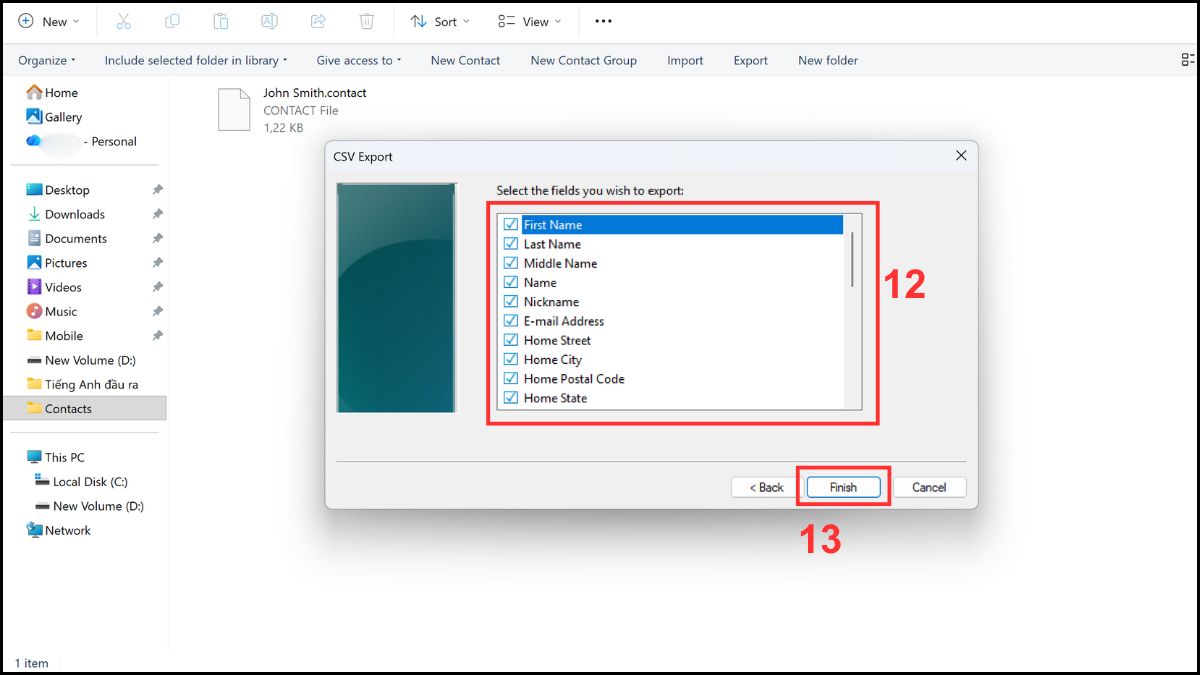Click the Back button
Image resolution: width=1200 pixels, height=675 pixels.
point(766,487)
